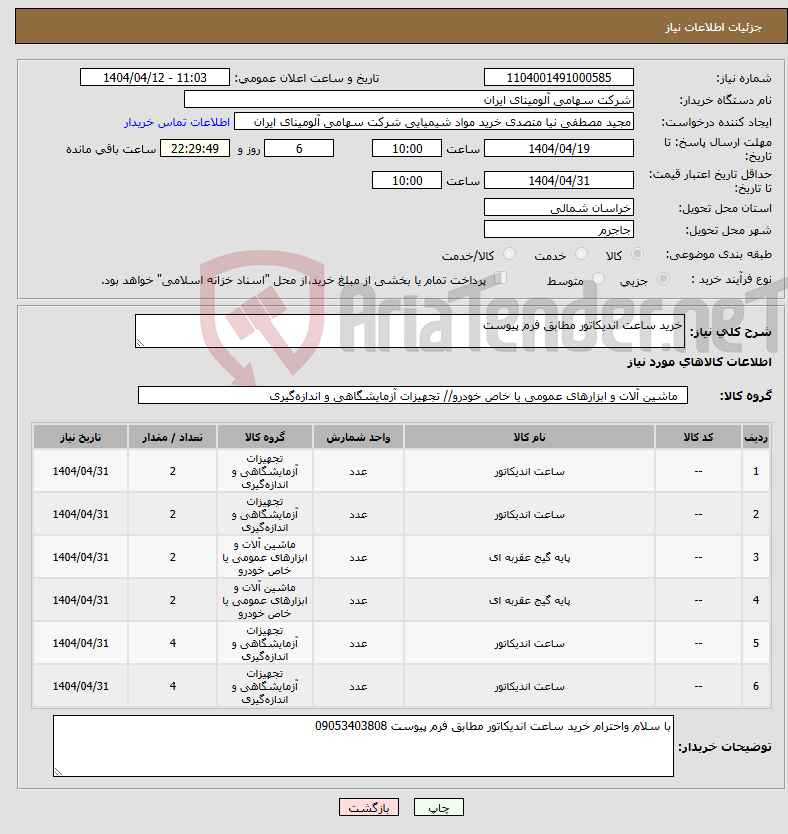Viewport: 788px width, 834px height.
Task: Click the جزئیات اطلاعات نیاز page header
Action: pos(714,27)
